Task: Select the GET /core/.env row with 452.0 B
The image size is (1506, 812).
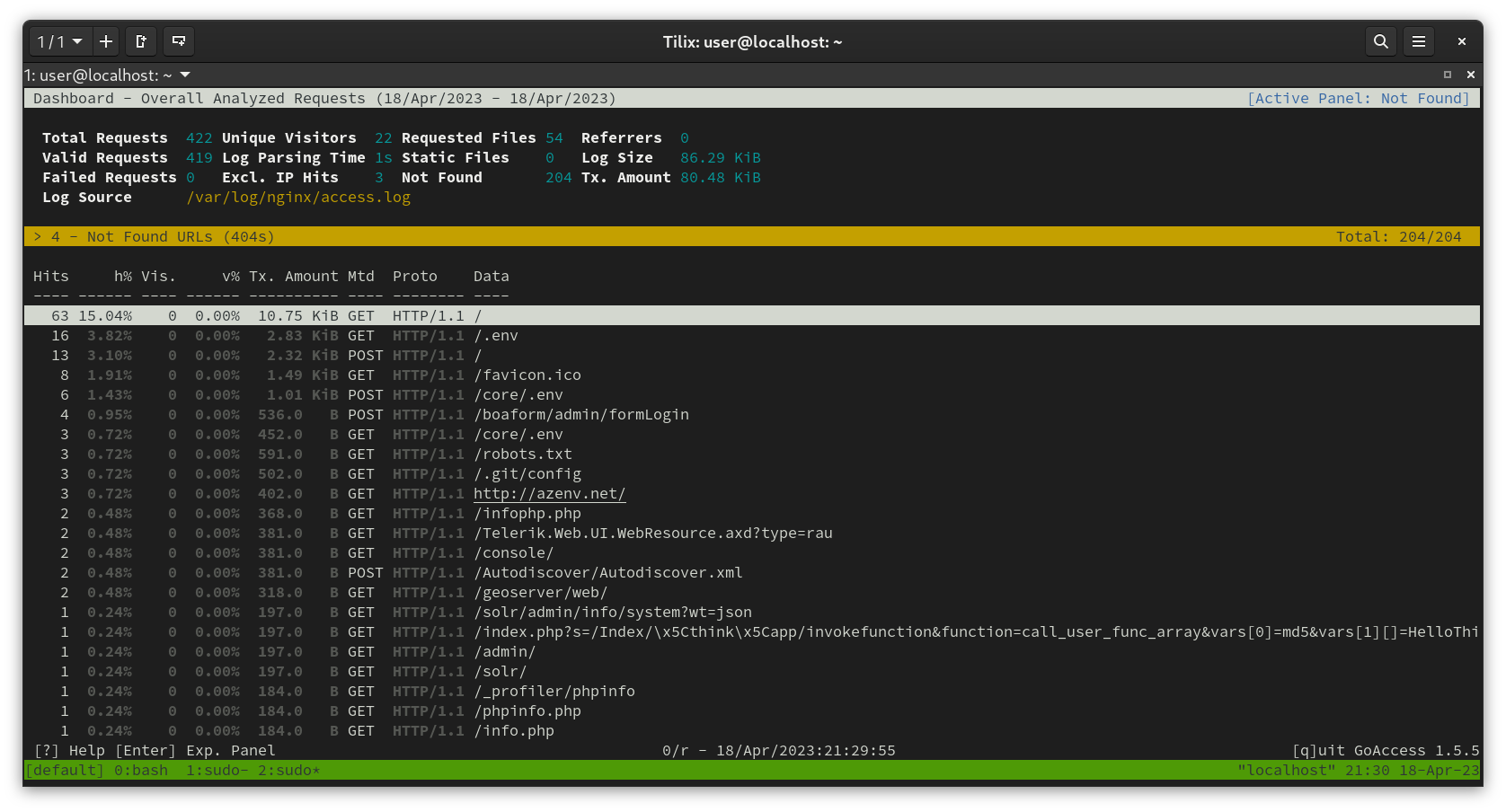Action: pyautogui.click(x=752, y=435)
